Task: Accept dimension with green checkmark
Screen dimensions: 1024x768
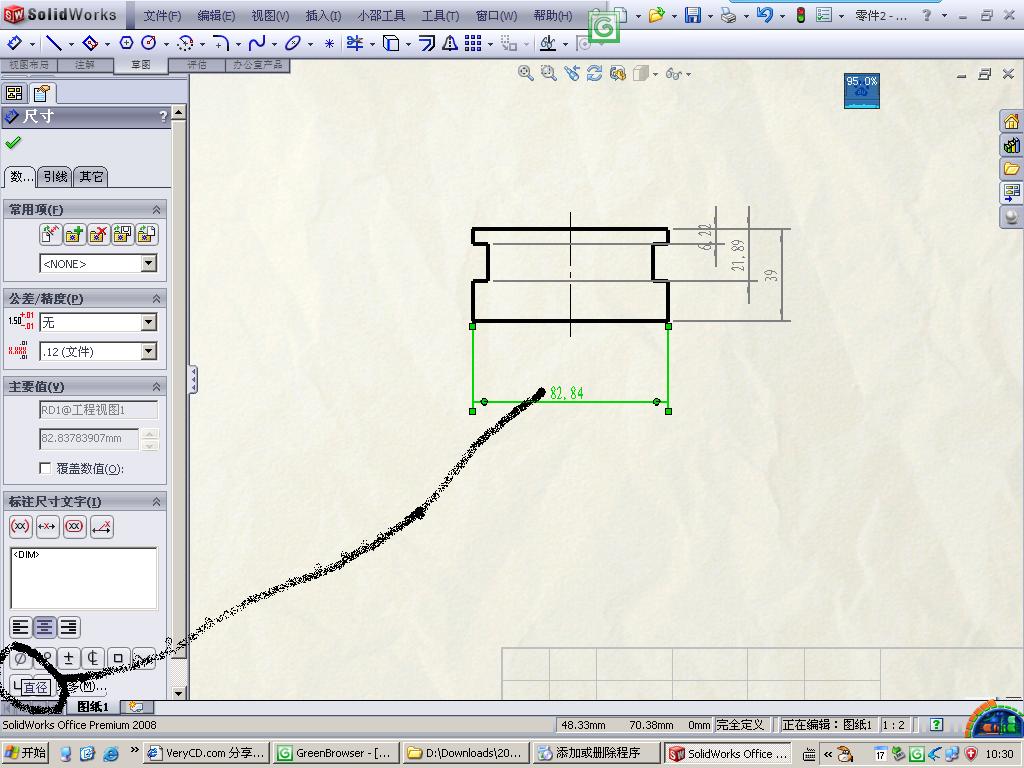Action: point(12,142)
